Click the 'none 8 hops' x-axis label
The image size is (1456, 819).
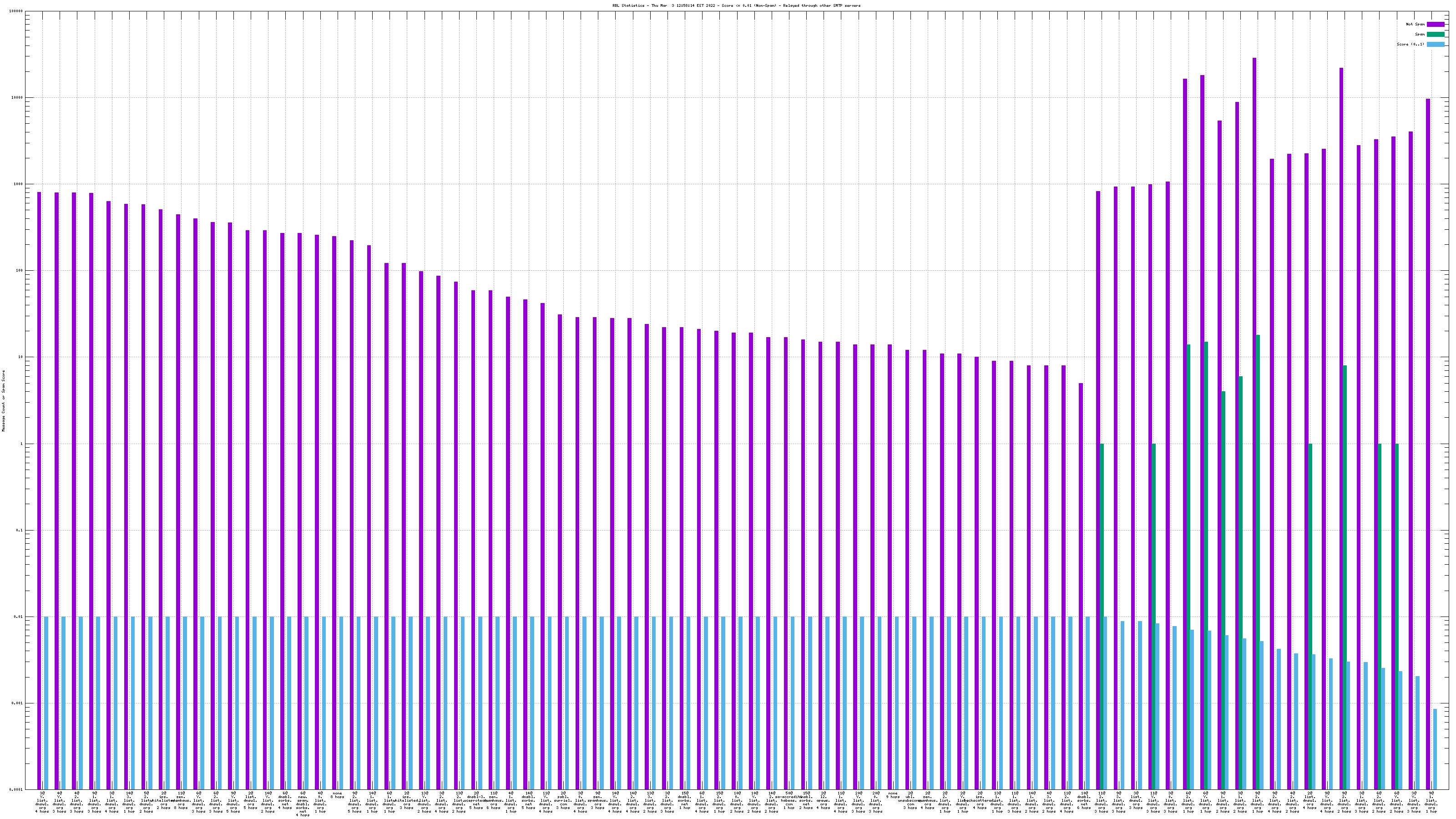pos(337,796)
